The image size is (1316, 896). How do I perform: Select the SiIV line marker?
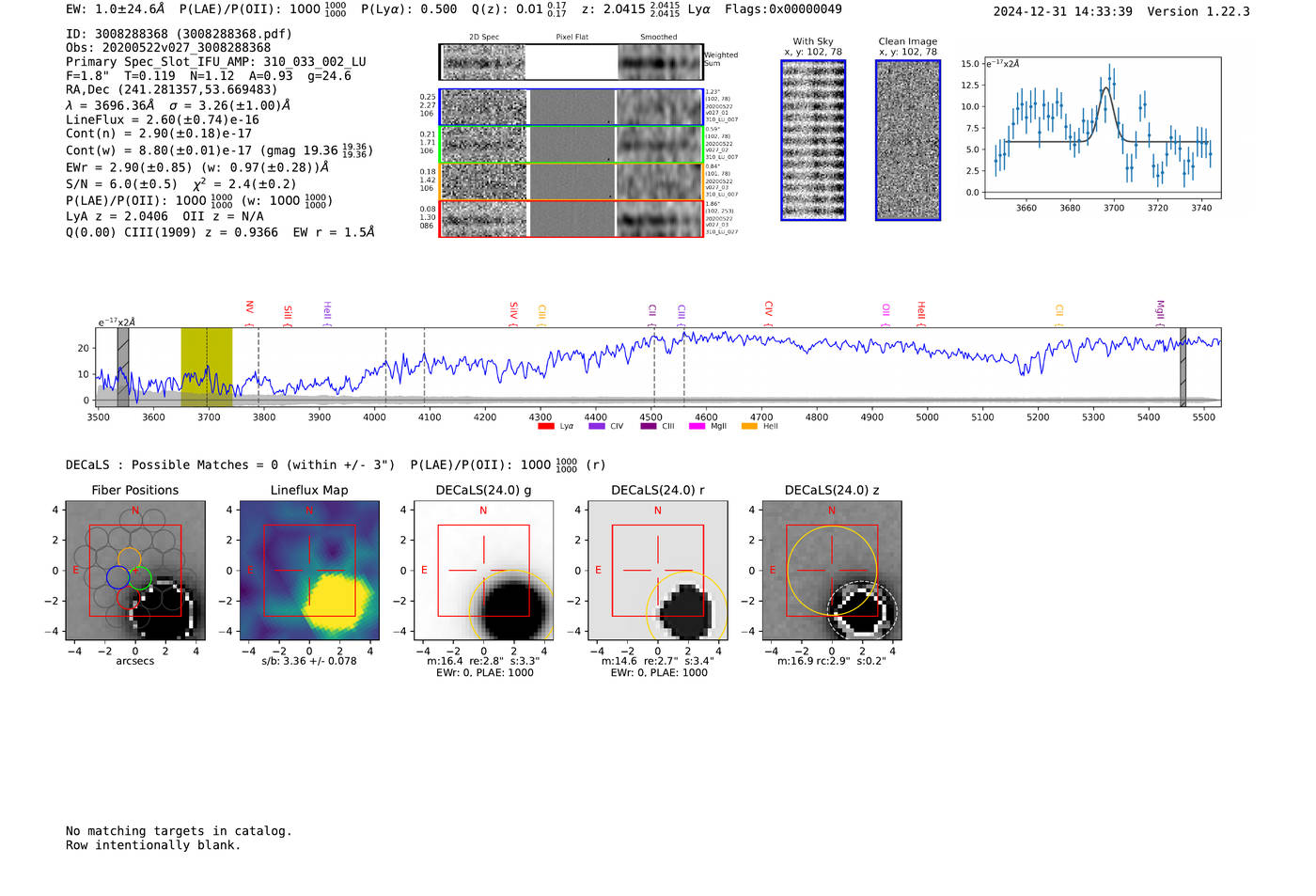coord(513,314)
